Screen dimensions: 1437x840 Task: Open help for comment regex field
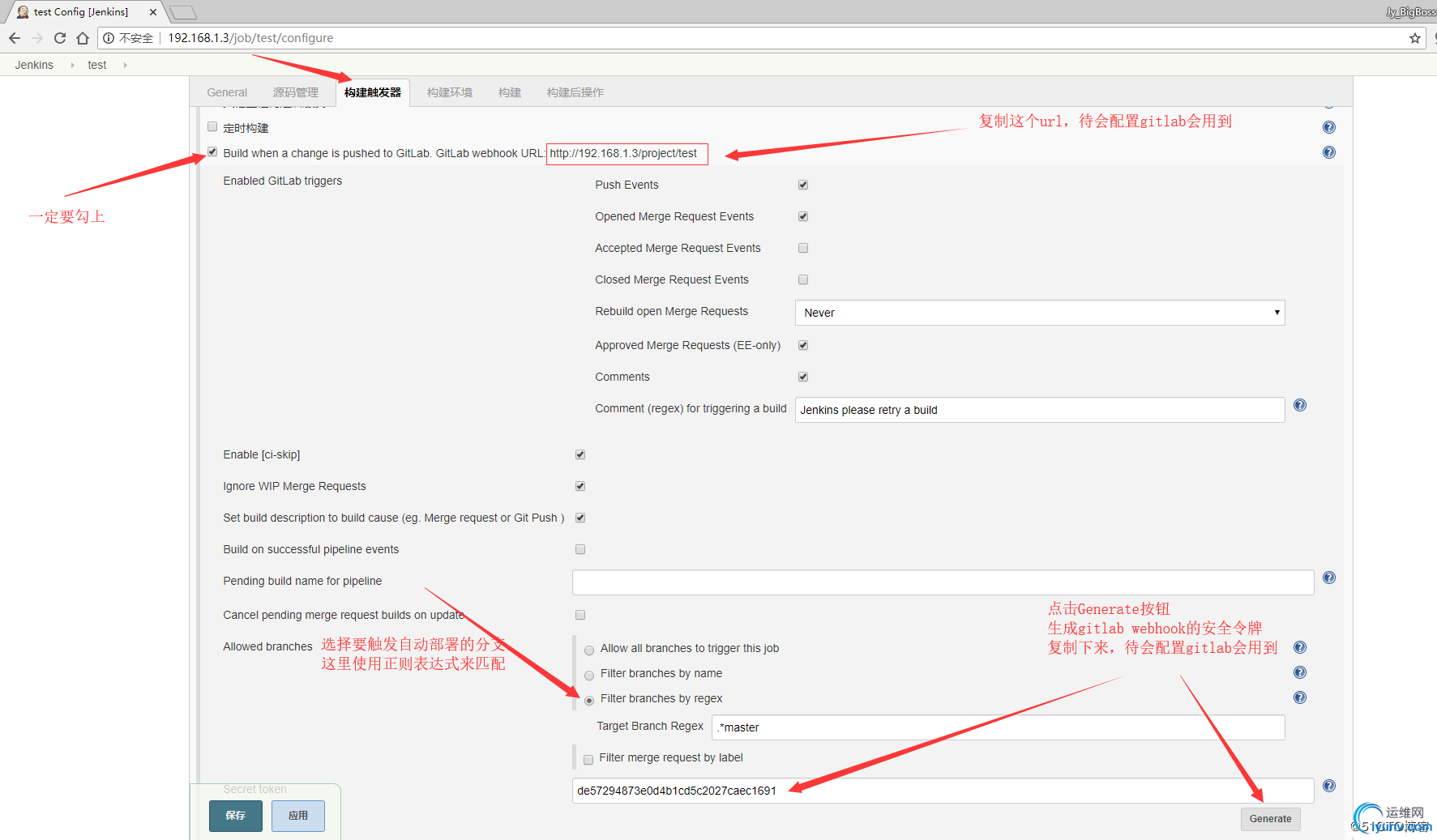tap(1300, 405)
